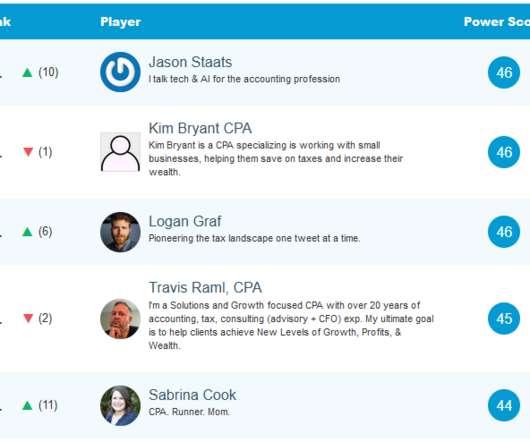The height and width of the screenshot is (442, 530).
Task: Open Jason Staats' player name link
Action: 190,62
